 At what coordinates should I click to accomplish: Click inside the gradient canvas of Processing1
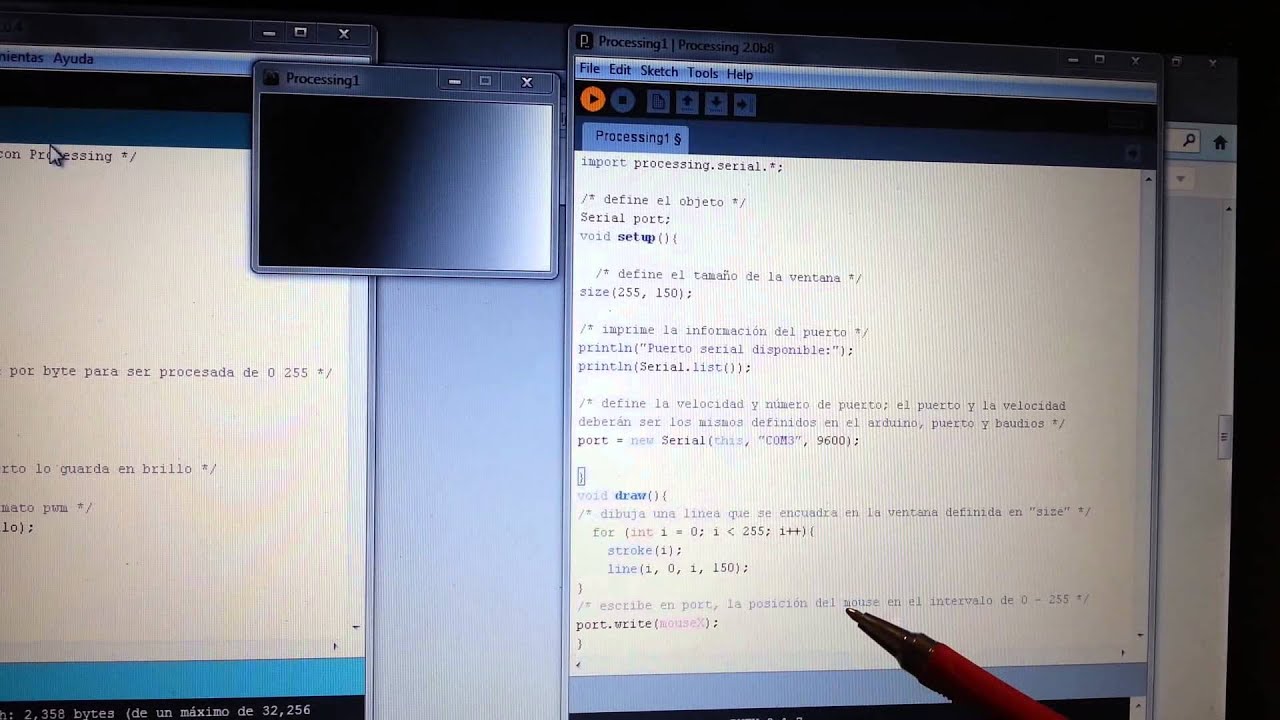tap(405, 184)
